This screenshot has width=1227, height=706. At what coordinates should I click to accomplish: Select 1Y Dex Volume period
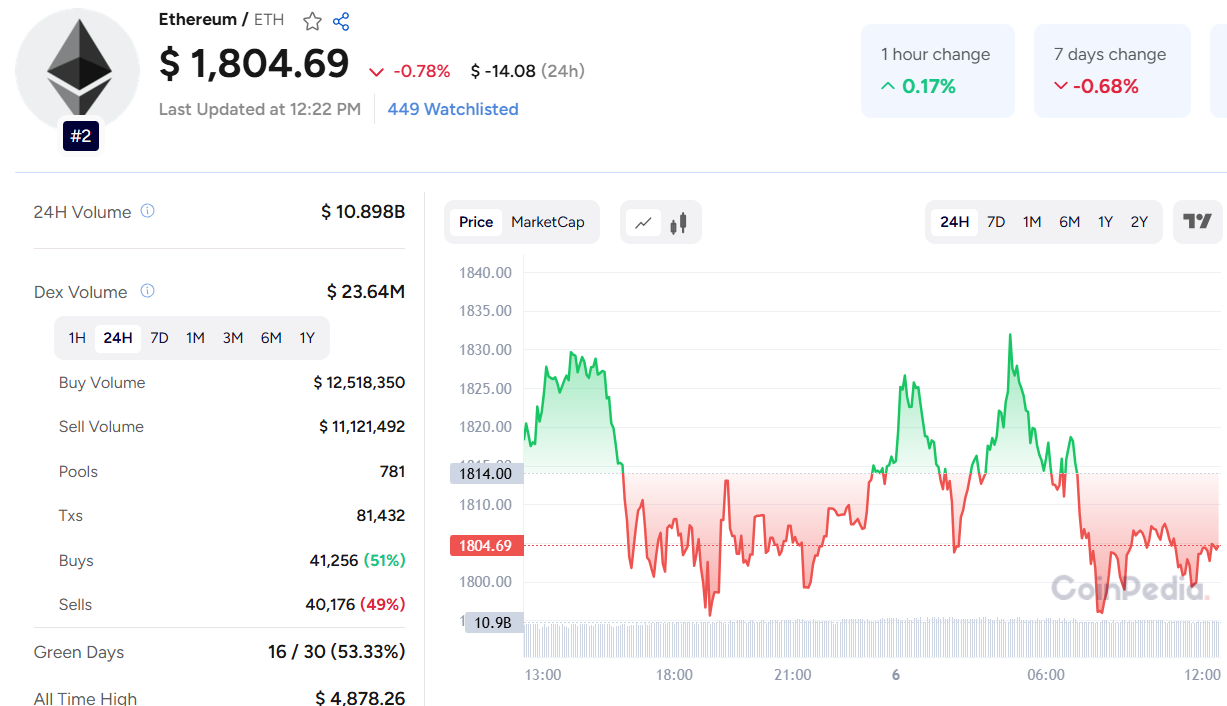(307, 338)
